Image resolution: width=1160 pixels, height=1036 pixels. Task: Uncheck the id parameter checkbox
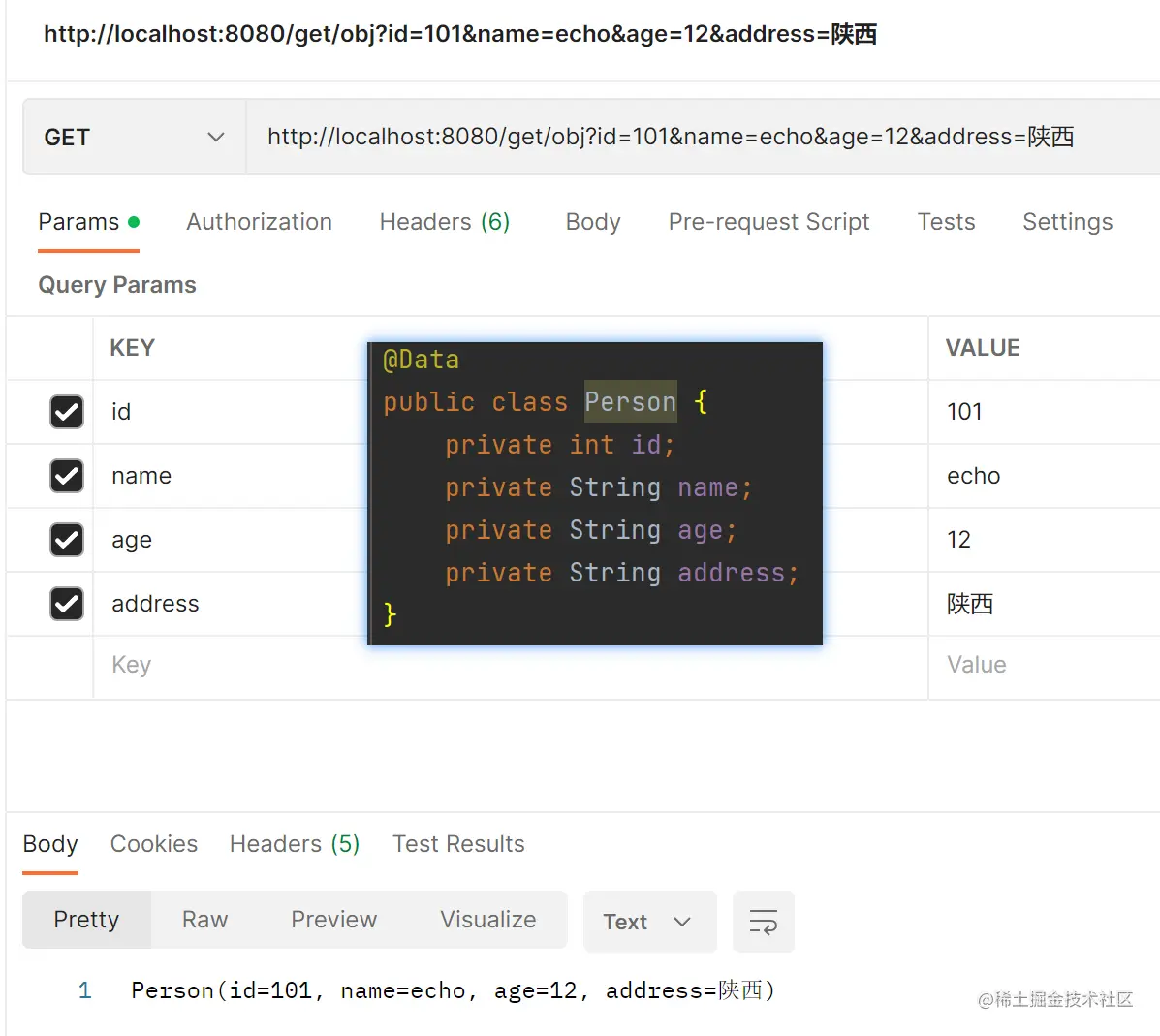tap(67, 412)
